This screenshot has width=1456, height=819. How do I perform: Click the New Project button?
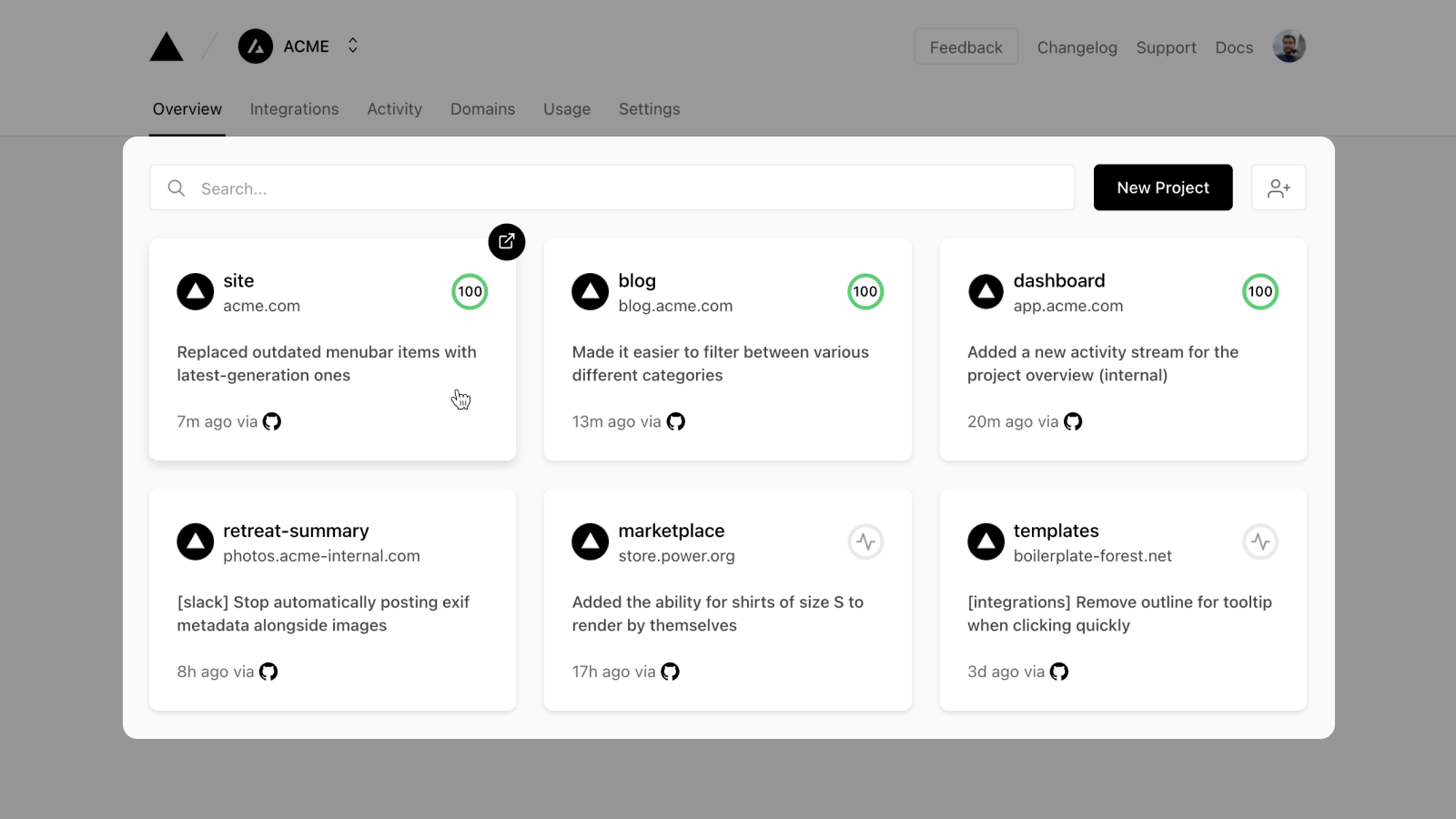[1163, 187]
